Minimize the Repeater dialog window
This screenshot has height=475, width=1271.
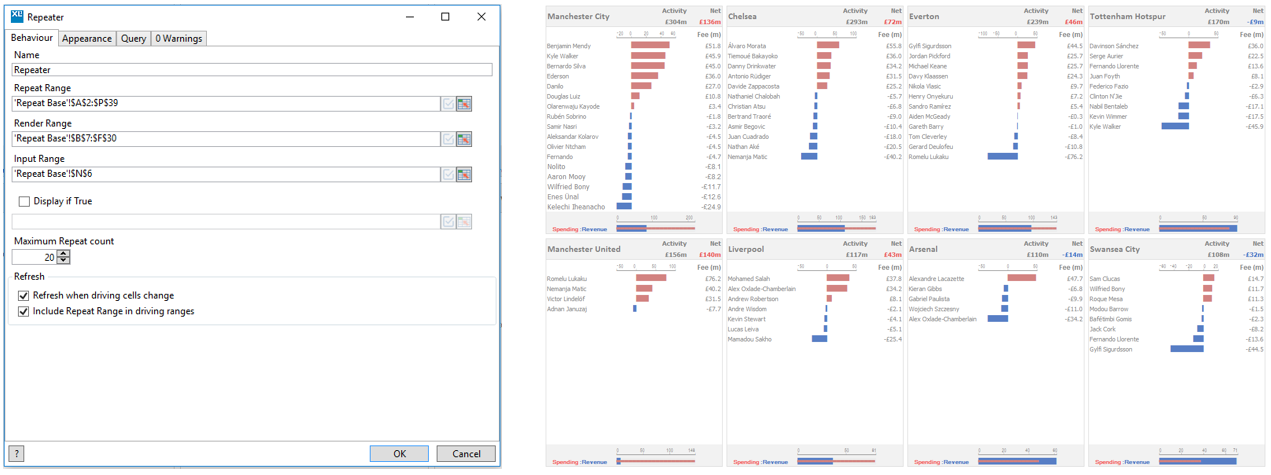pyautogui.click(x=411, y=17)
